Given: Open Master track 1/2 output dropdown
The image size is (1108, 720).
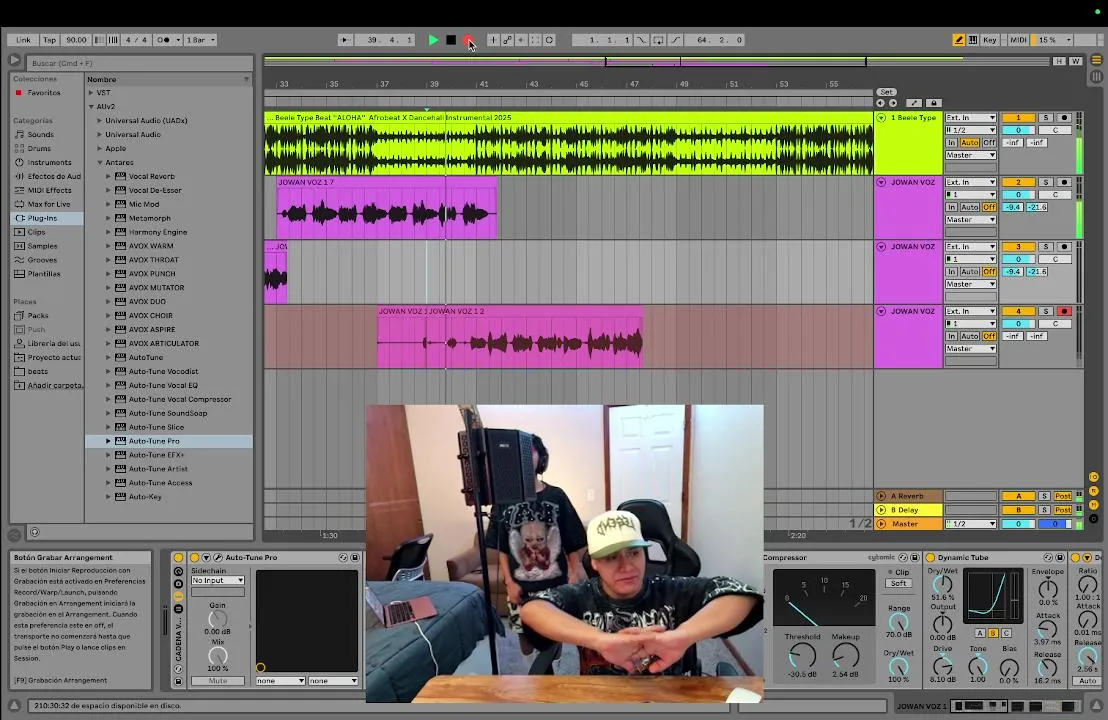Looking at the screenshot, I should 971,524.
